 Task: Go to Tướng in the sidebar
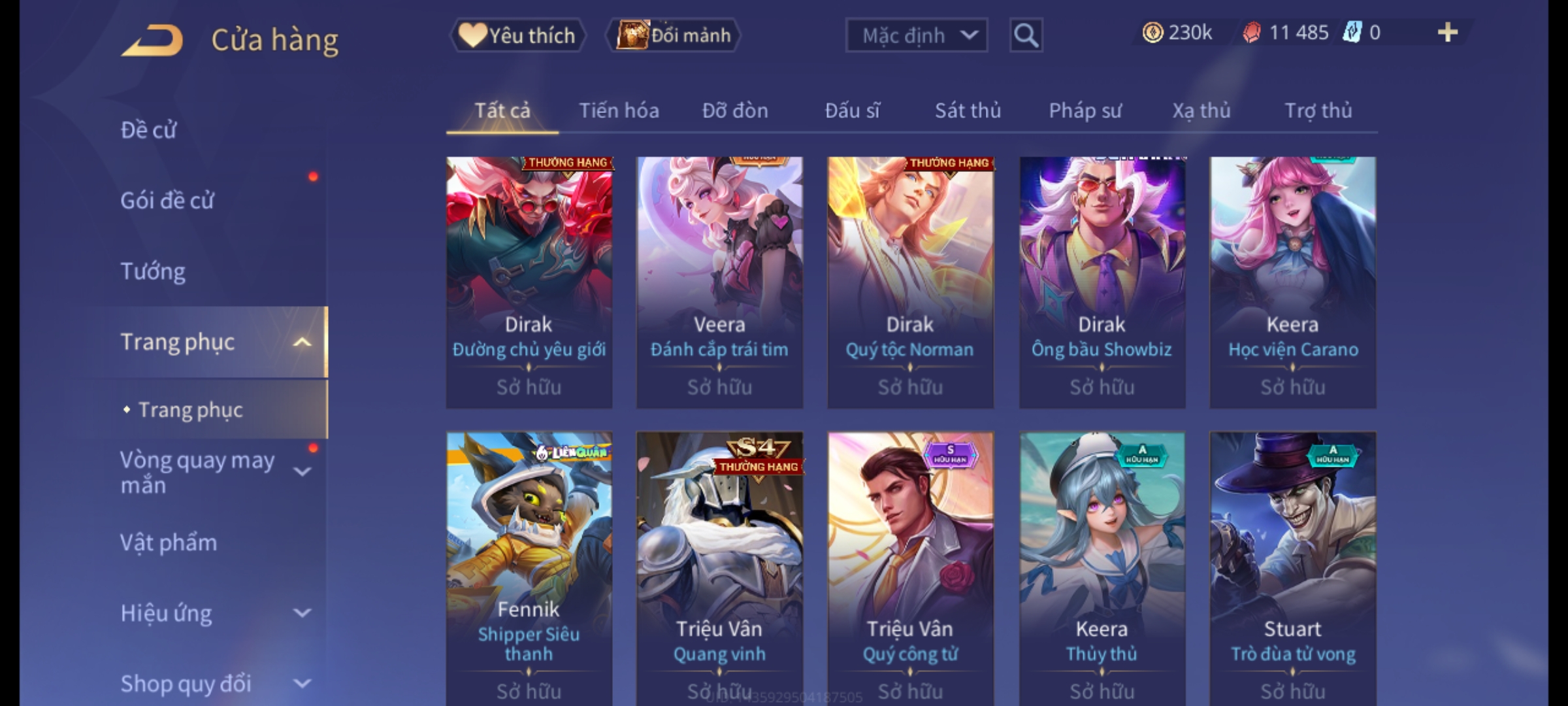click(x=153, y=271)
